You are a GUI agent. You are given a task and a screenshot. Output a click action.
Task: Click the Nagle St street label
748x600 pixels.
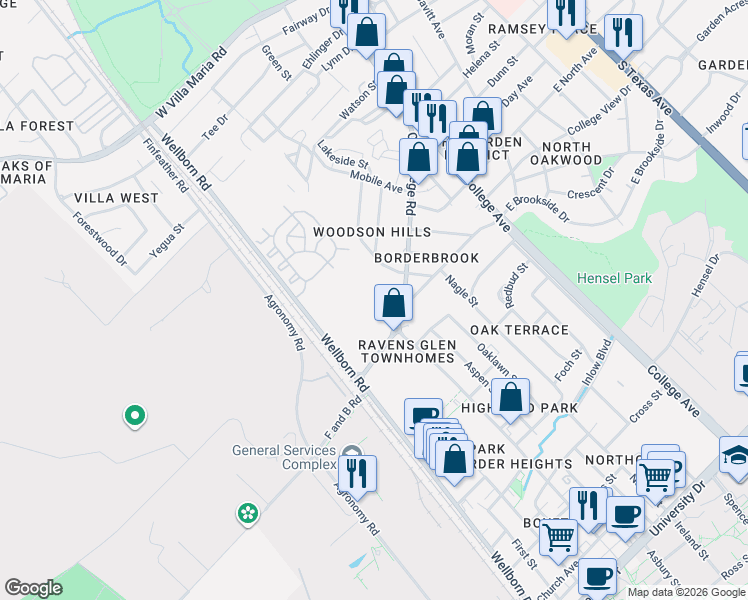tap(461, 291)
